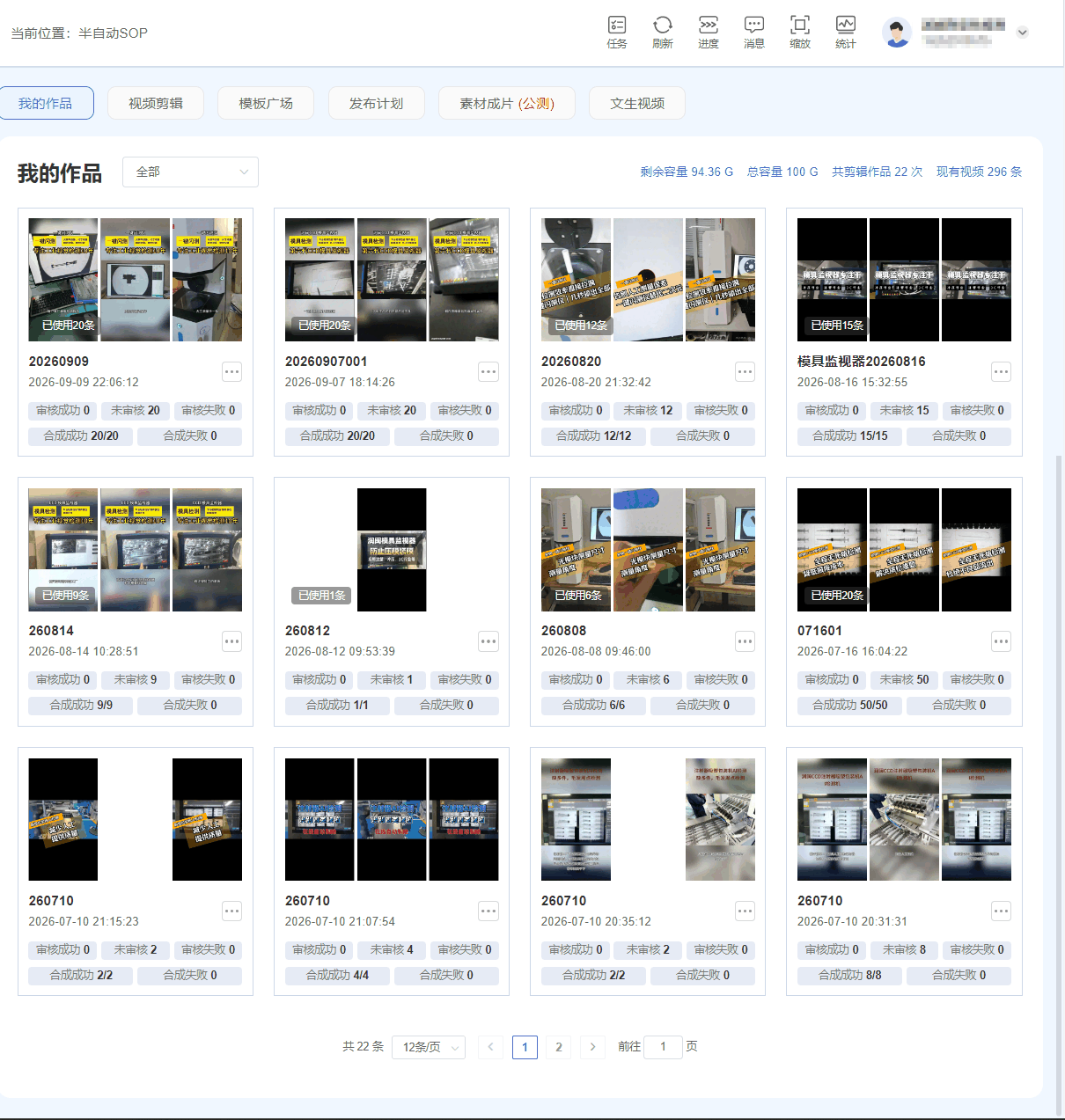Image resolution: width=1065 pixels, height=1120 pixels.
Task: Click the 未审核 8 tag
Action: pos(904,950)
